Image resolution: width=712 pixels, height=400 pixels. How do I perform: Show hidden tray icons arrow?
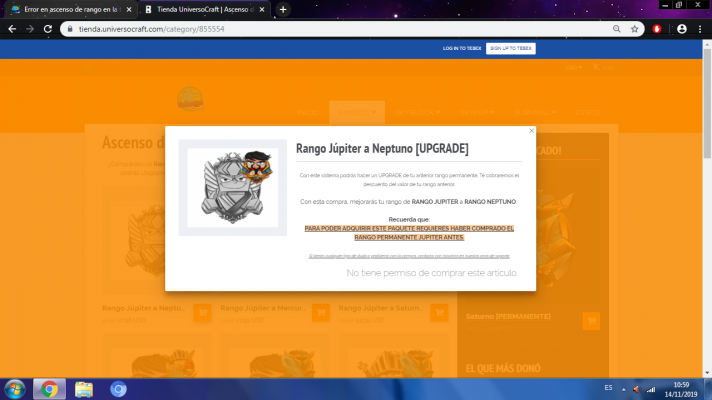point(623,390)
